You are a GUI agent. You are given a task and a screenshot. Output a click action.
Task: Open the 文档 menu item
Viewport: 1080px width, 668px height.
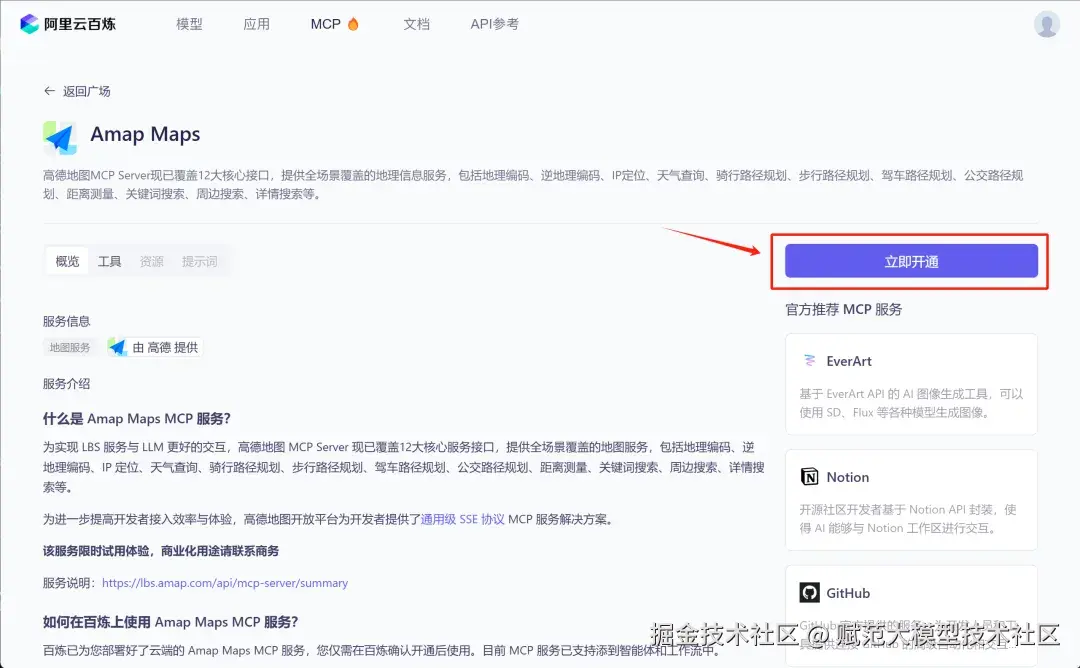[416, 23]
